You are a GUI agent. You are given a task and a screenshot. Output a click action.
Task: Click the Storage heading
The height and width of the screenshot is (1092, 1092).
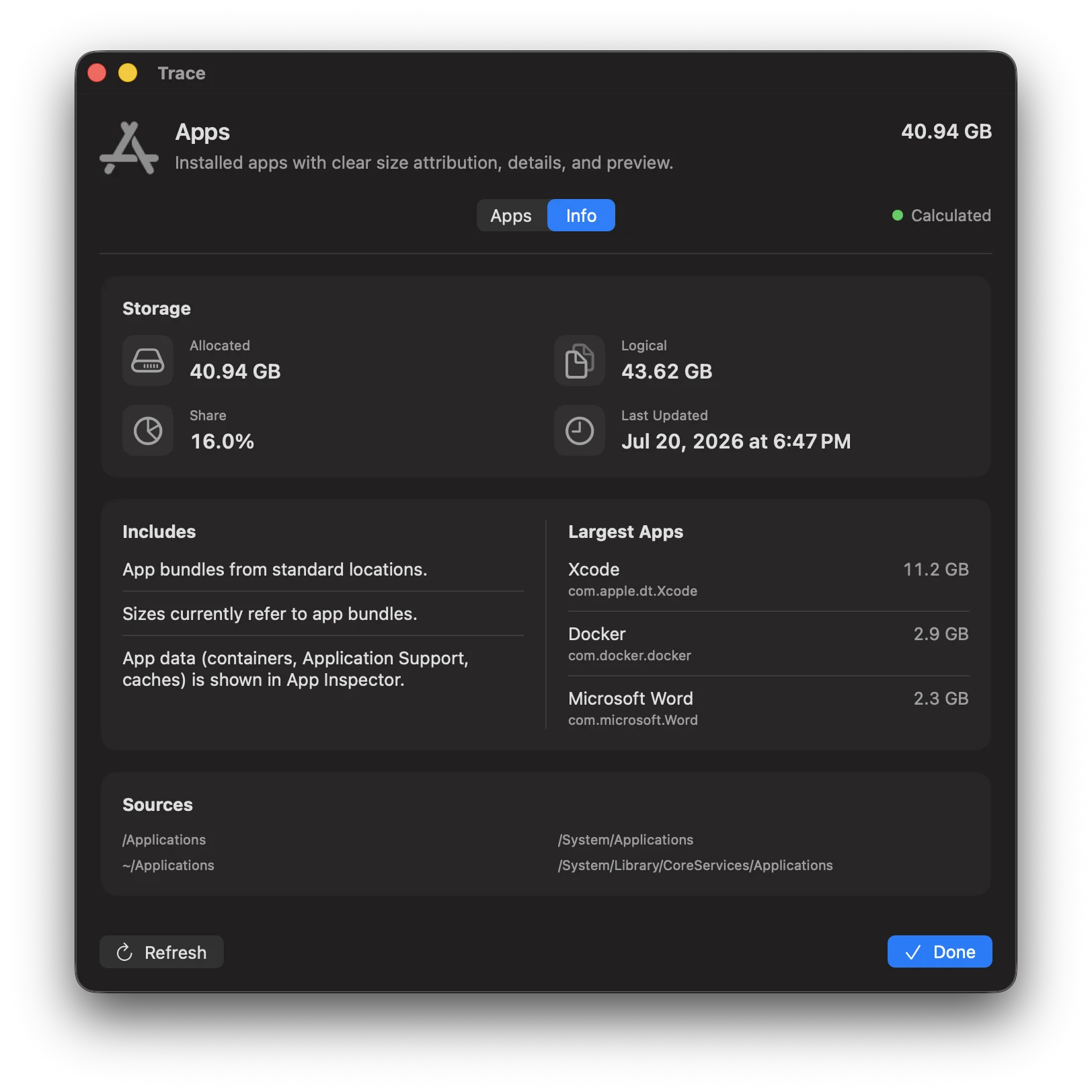tap(157, 309)
